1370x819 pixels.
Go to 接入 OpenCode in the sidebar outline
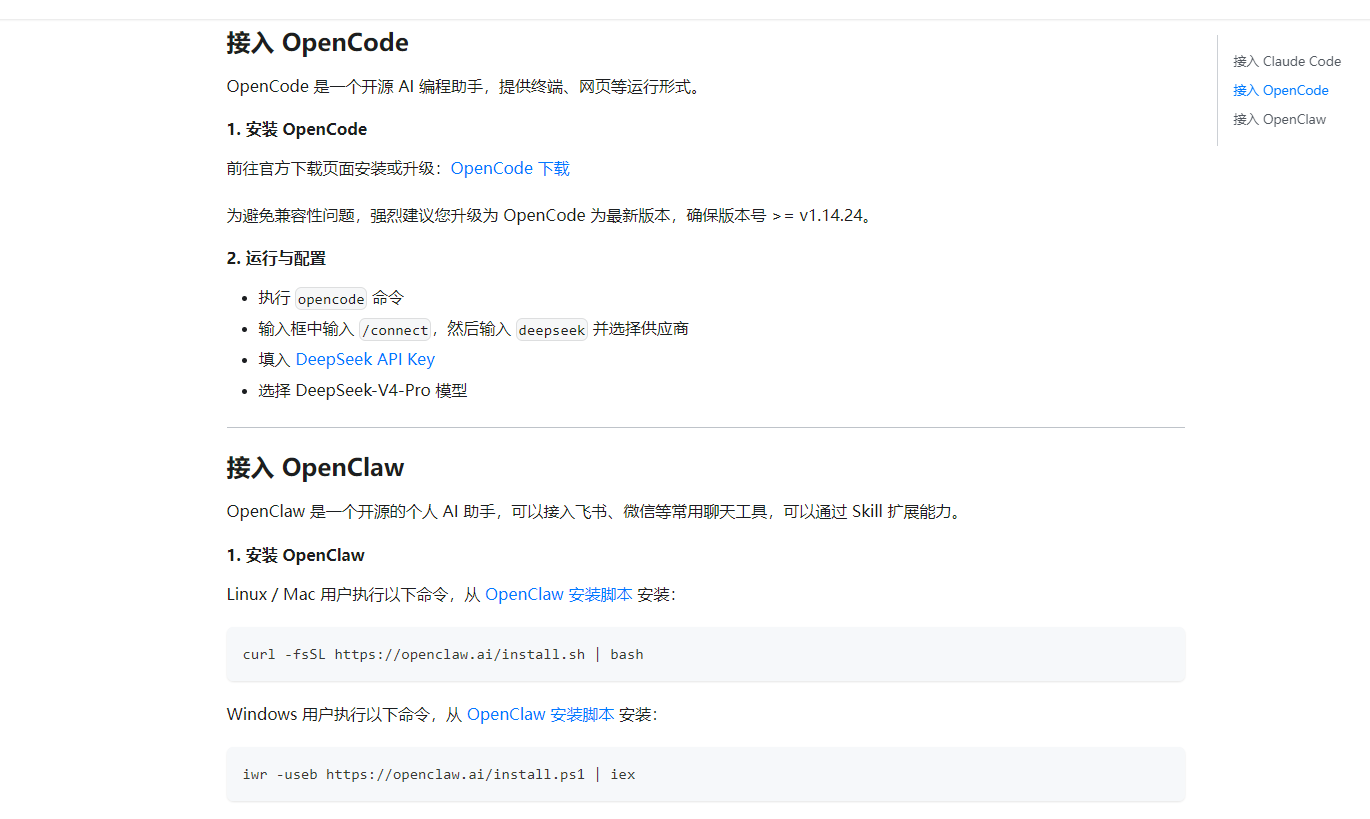(1281, 90)
